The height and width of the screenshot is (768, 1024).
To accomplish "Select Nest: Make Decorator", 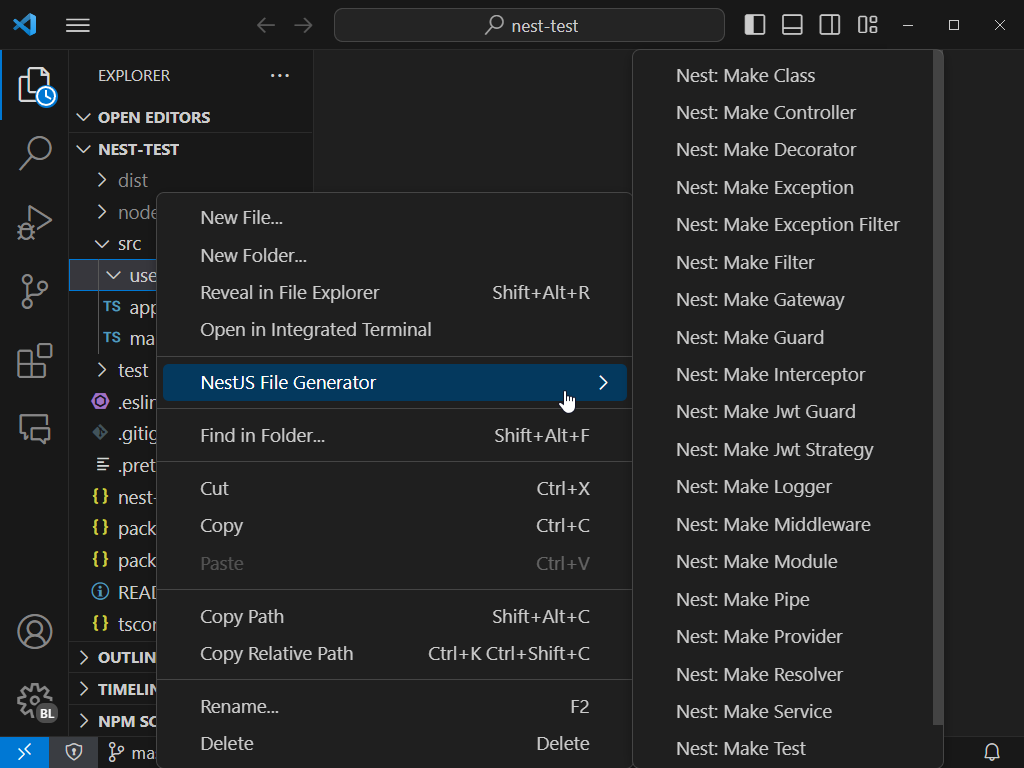I will coord(786,150).
